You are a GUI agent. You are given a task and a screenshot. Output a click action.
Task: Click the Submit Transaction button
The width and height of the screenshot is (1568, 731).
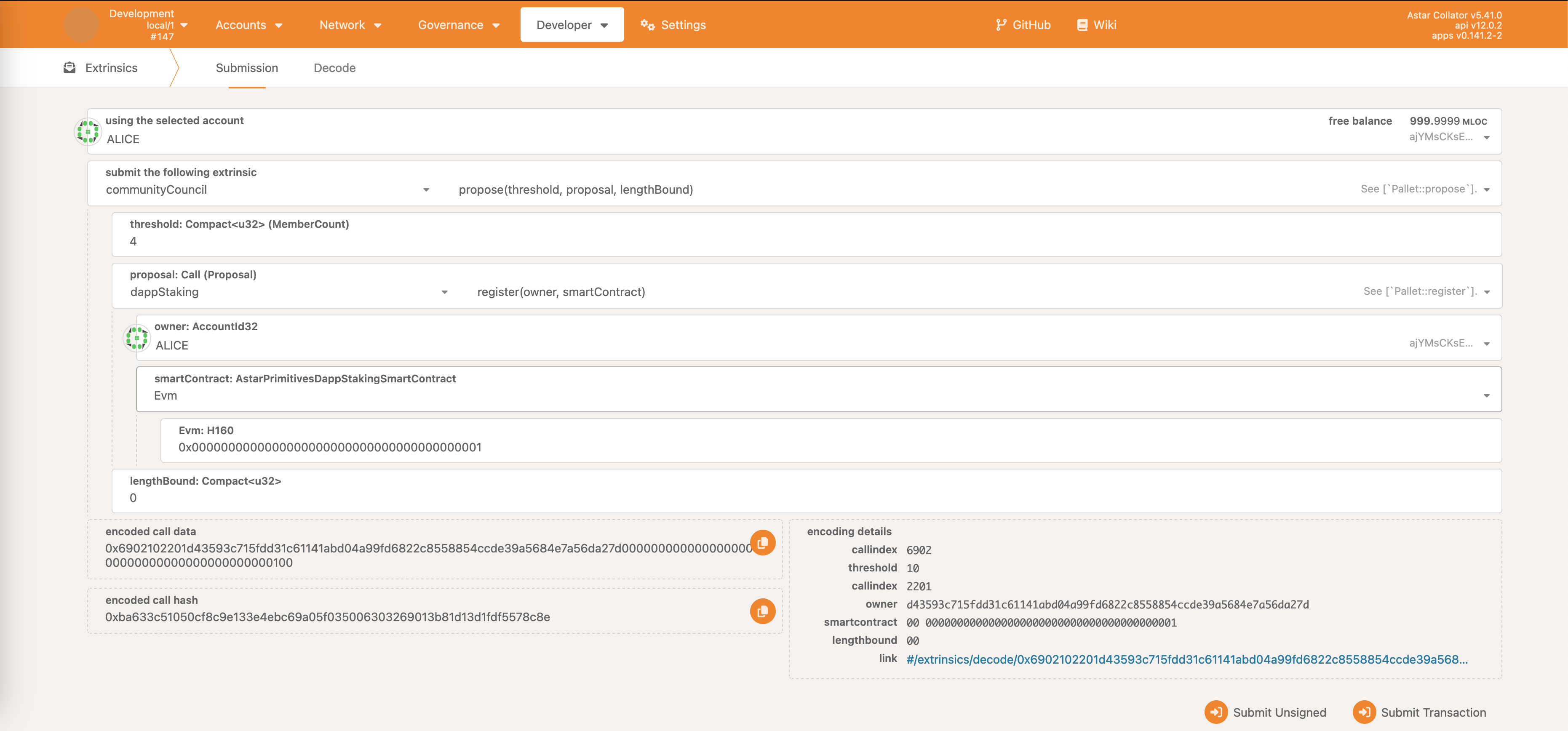[x=1419, y=712]
